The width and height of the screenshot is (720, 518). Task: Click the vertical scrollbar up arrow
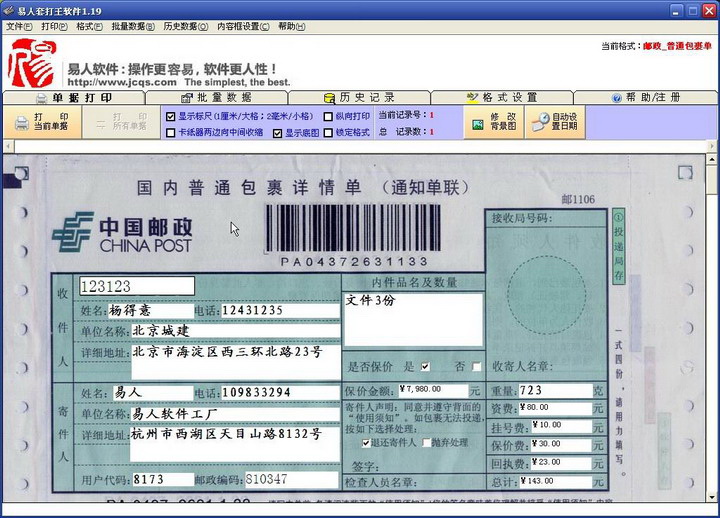pyautogui.click(x=711, y=160)
